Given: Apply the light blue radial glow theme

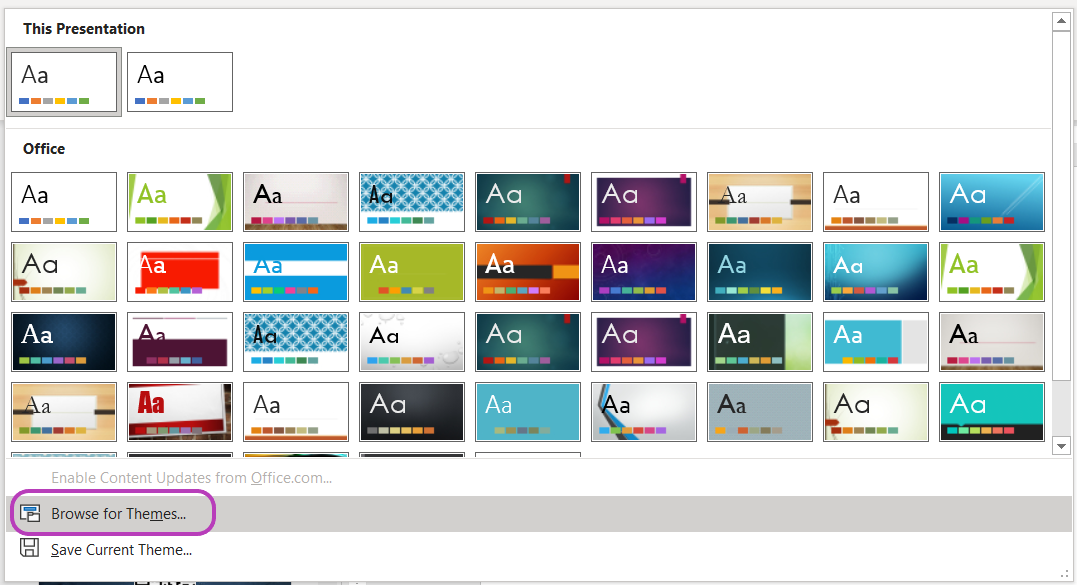Looking at the screenshot, I should (x=876, y=272).
